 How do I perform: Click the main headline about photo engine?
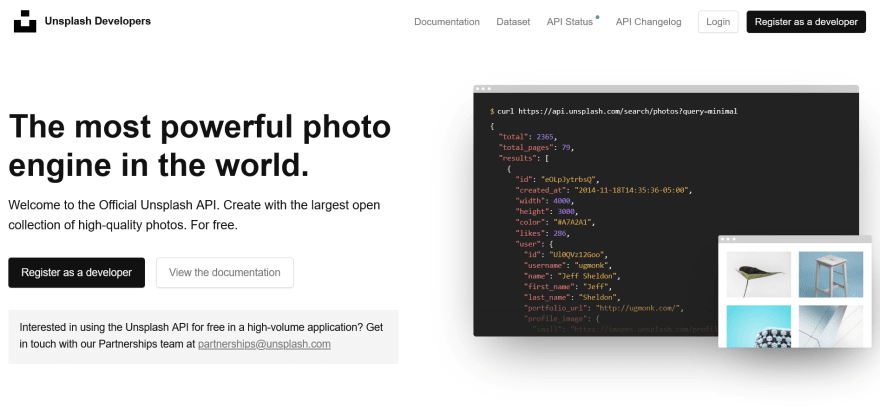coord(200,146)
